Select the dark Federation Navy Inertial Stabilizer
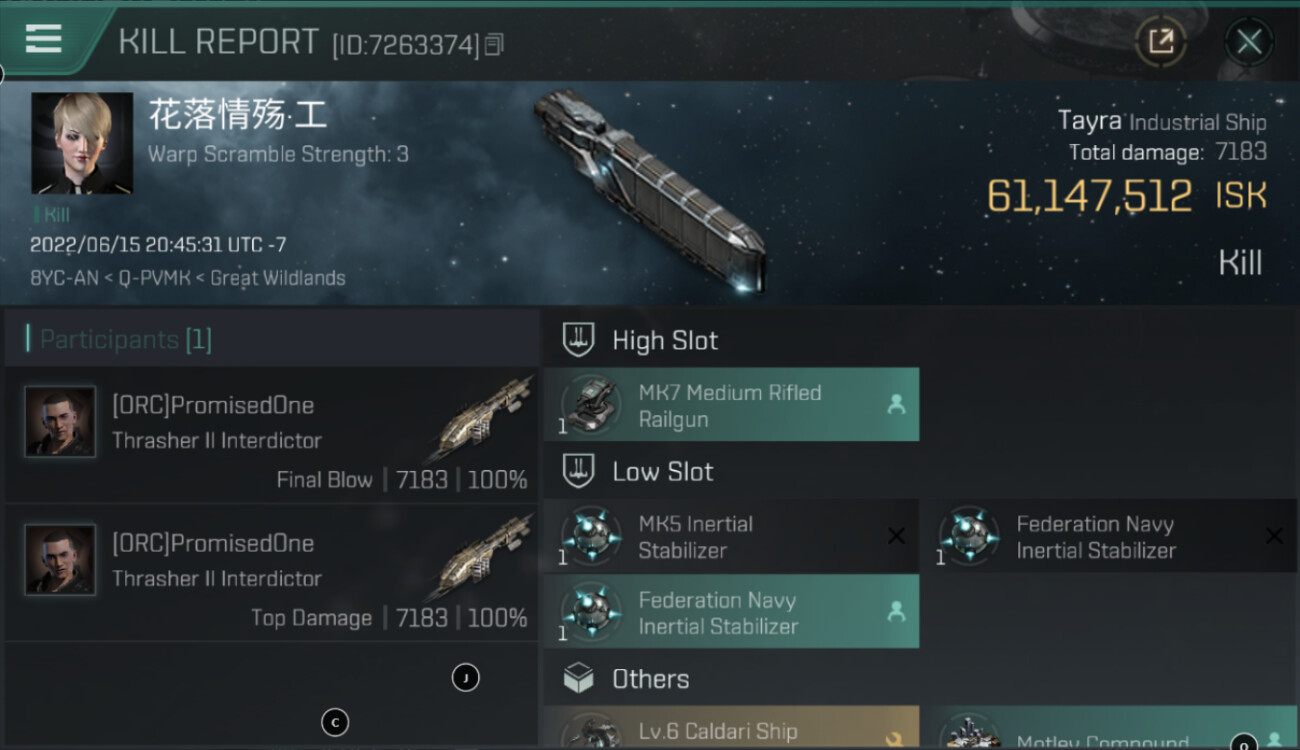 tap(1109, 537)
